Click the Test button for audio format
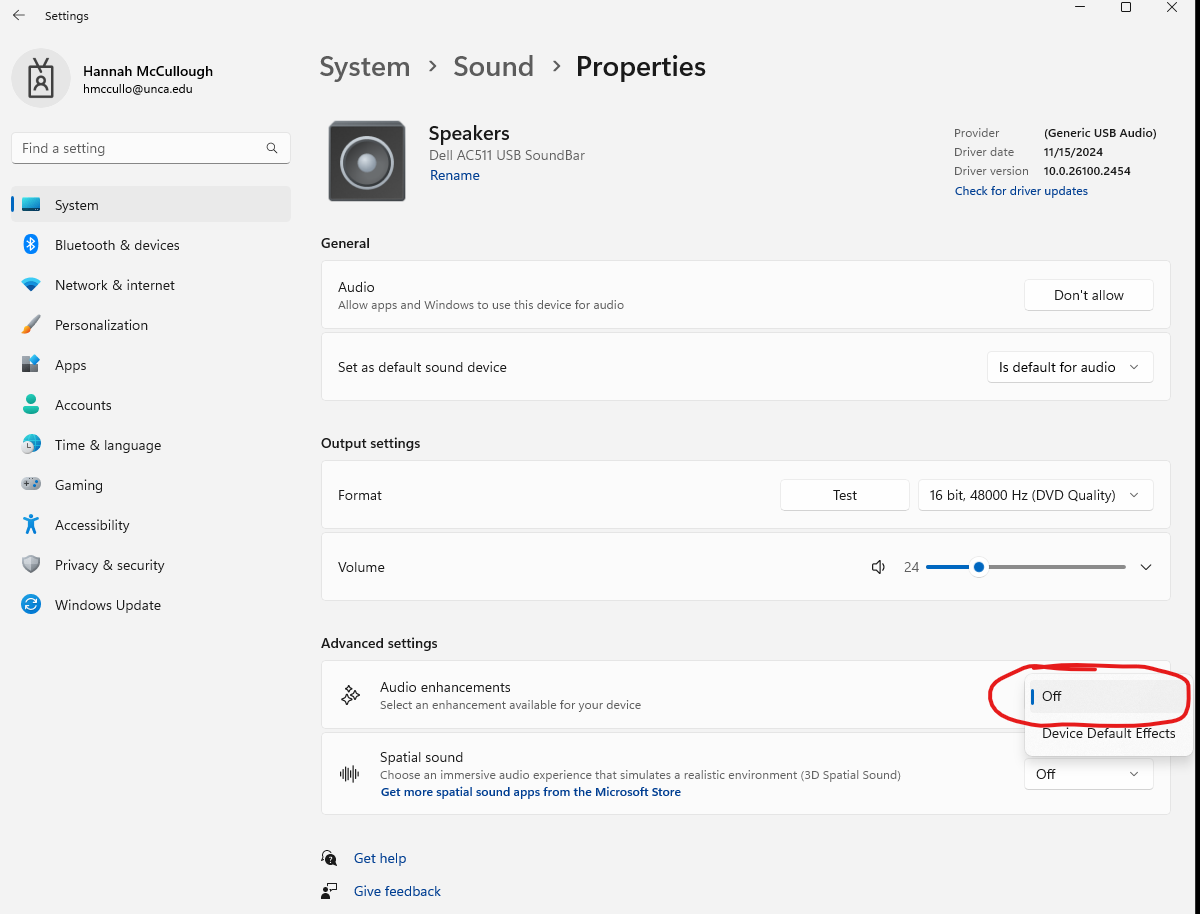Screen dimensions: 1200x914 click(844, 494)
